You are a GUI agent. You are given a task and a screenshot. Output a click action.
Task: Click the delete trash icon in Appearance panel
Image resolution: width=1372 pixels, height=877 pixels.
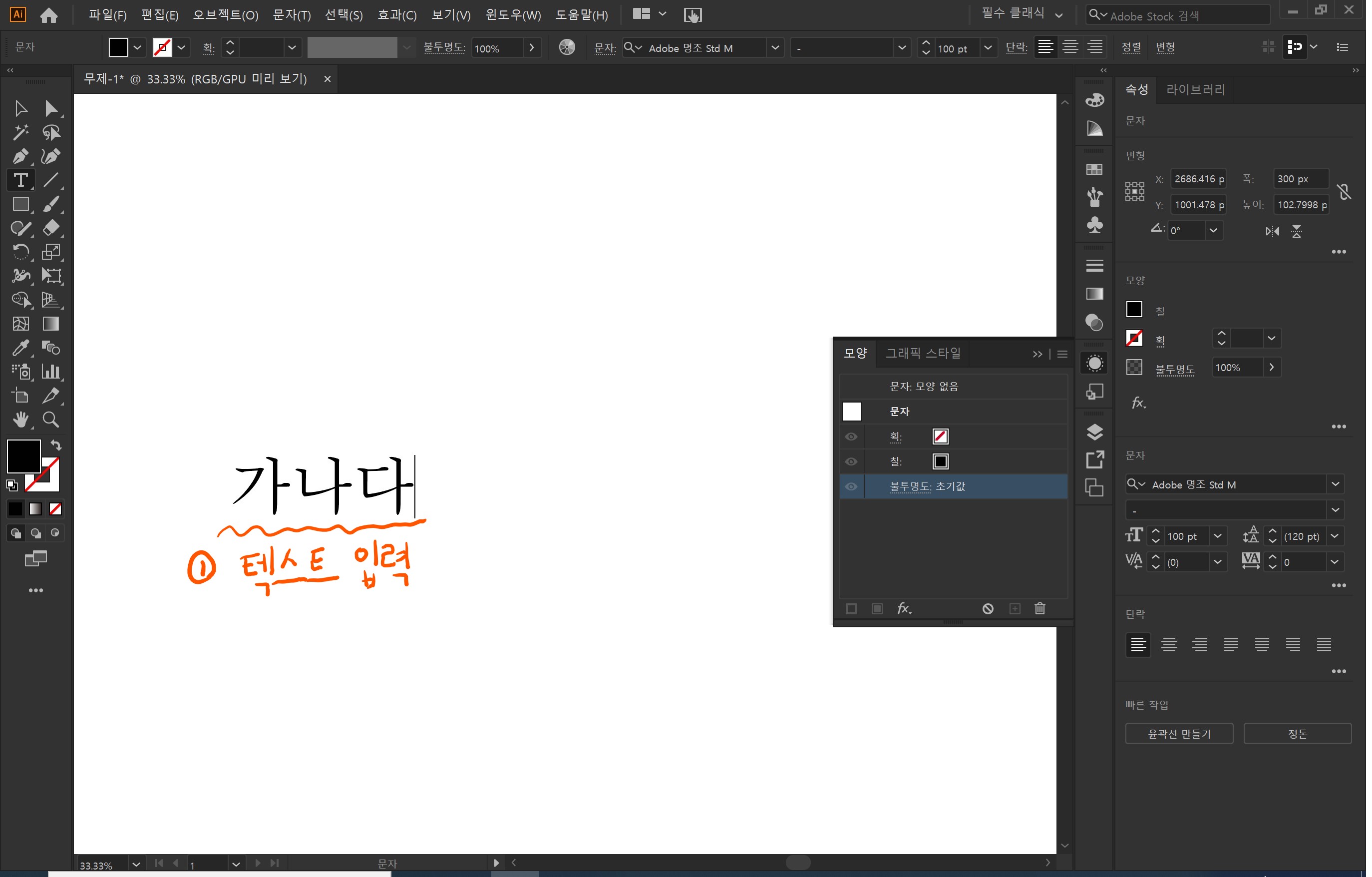[1040, 609]
